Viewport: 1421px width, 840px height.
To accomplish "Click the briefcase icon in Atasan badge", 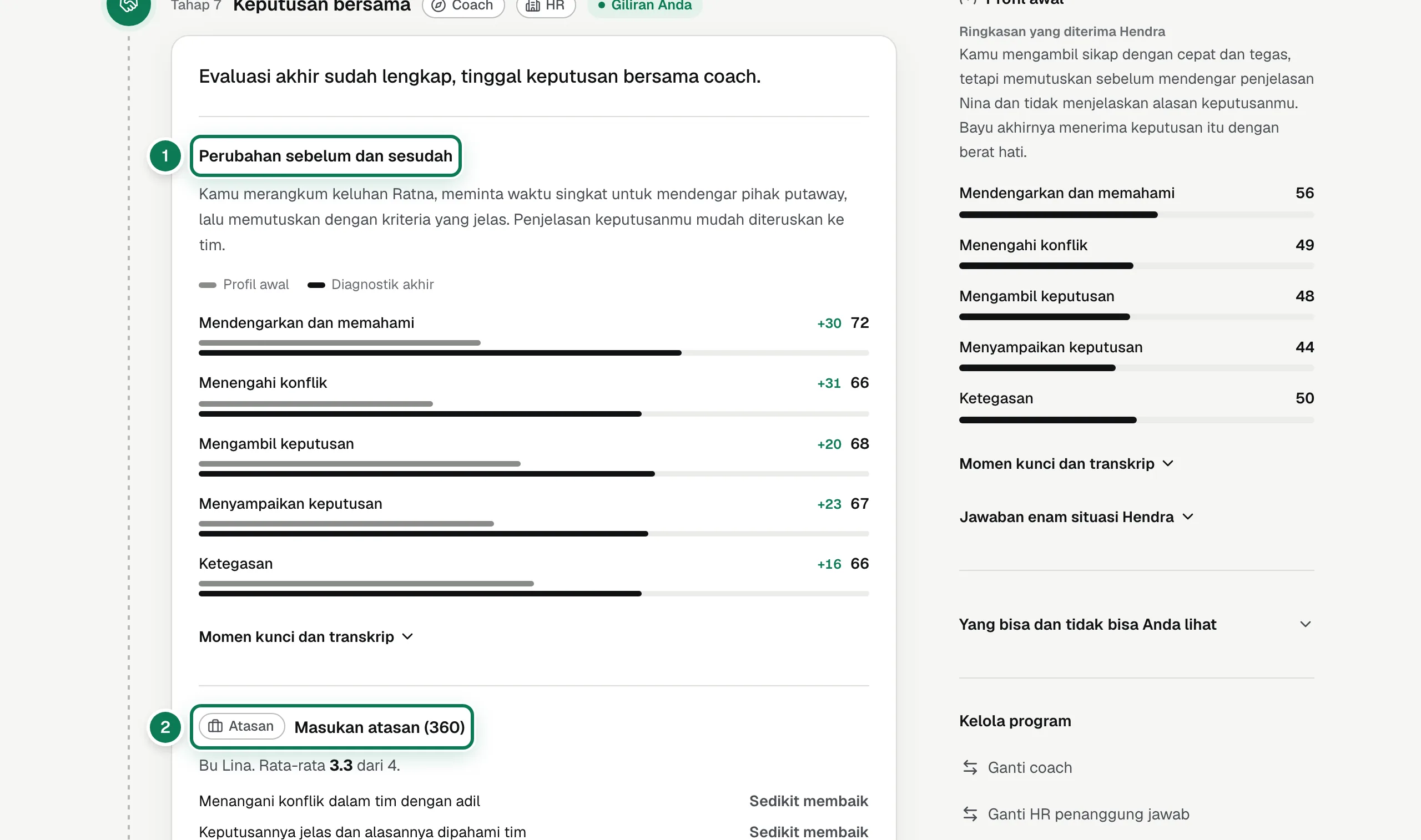I will [215, 726].
